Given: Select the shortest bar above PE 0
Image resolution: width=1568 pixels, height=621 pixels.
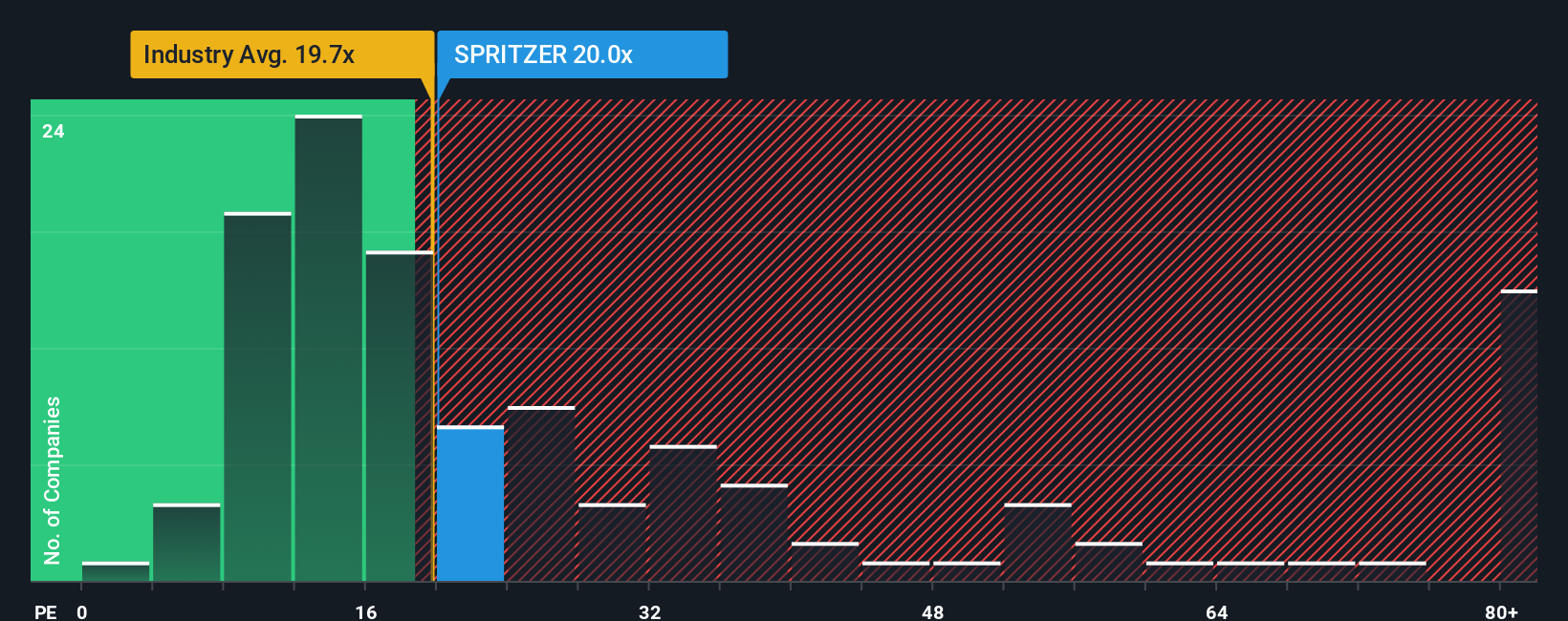Looking at the screenshot, I should (116, 571).
